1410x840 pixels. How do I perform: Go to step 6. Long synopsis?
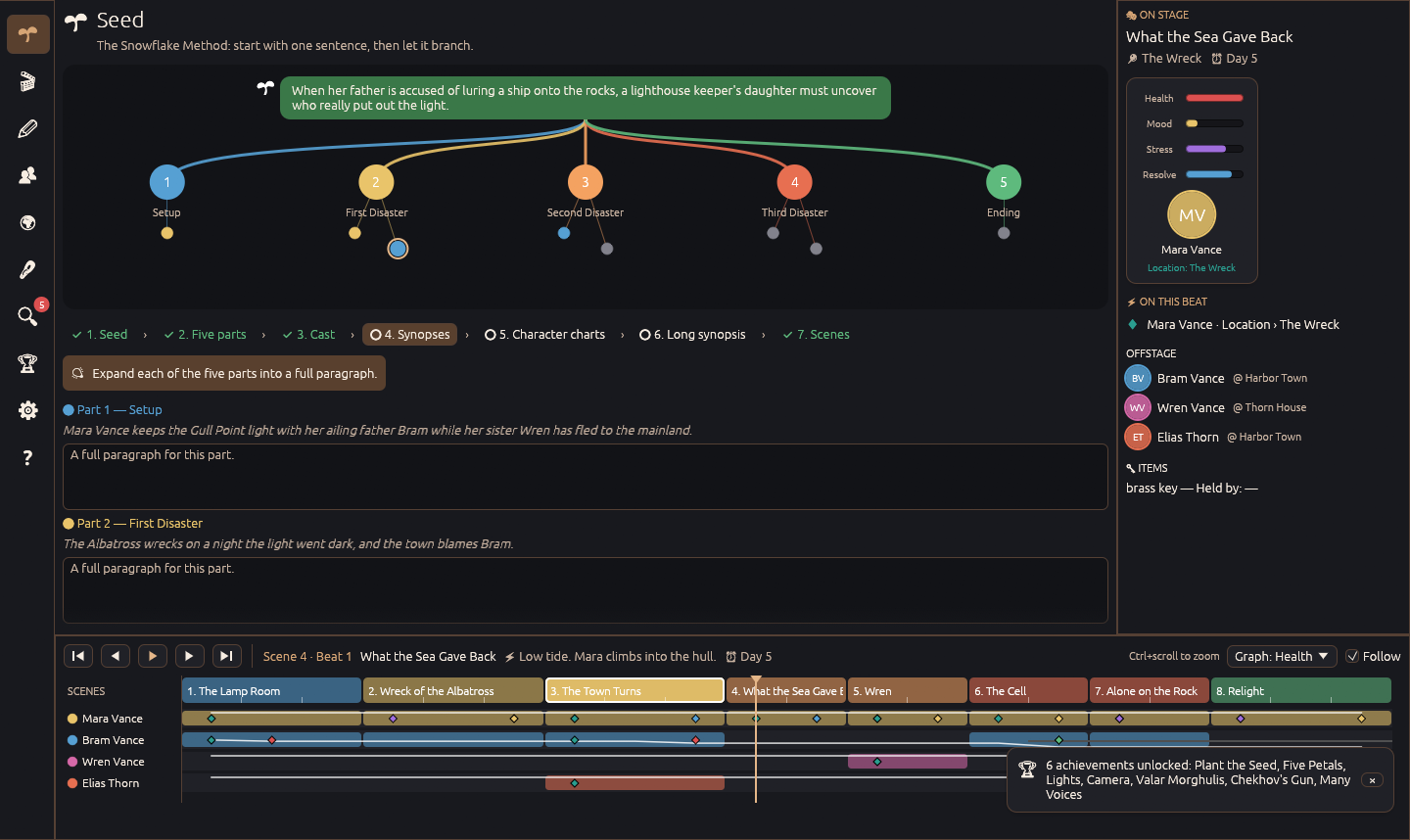click(x=692, y=334)
